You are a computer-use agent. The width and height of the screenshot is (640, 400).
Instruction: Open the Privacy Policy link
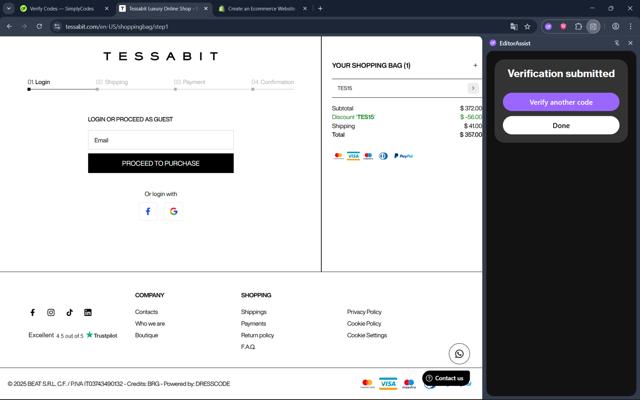[364, 312]
